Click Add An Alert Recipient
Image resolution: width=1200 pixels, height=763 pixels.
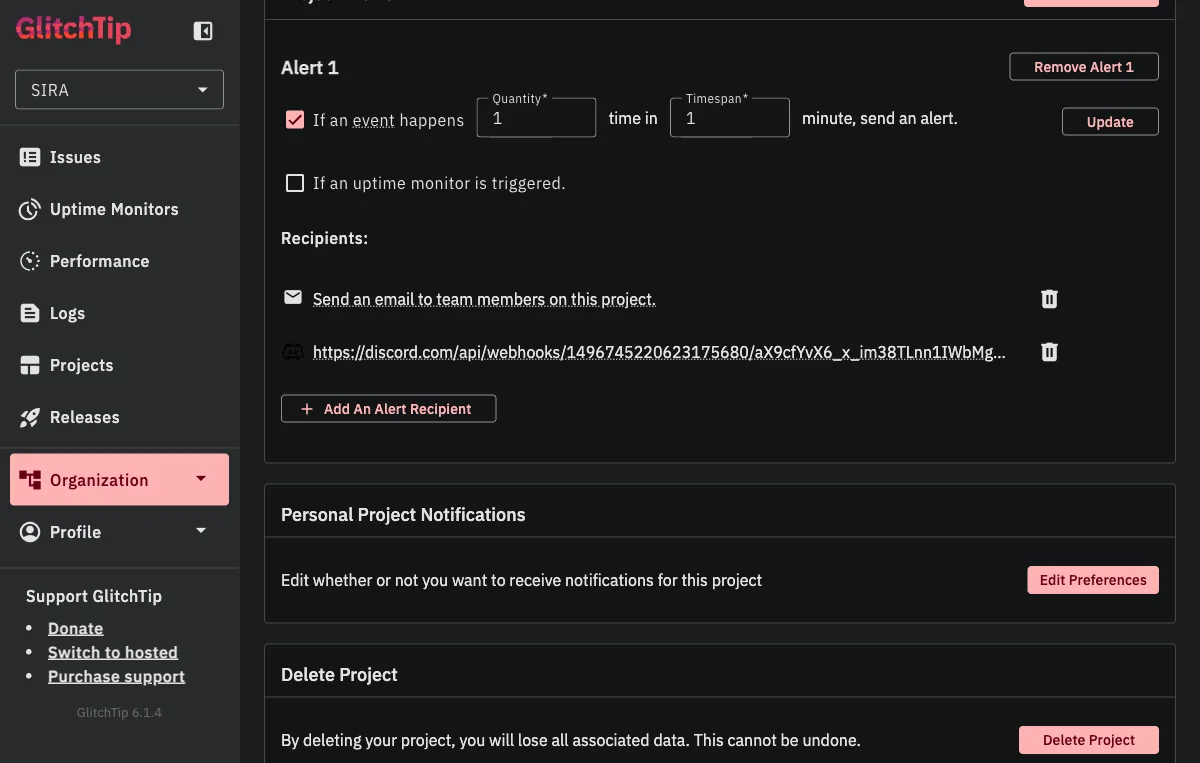coord(388,409)
